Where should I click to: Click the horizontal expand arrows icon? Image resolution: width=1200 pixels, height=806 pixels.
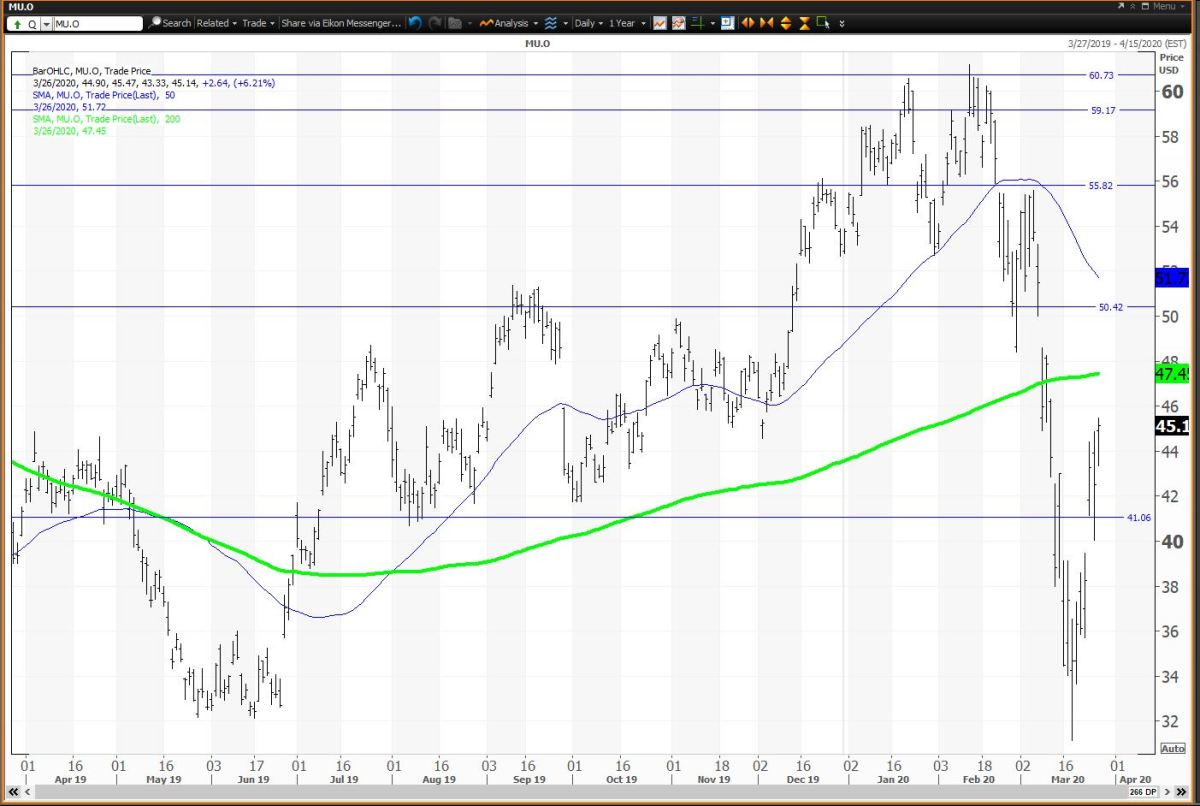pyautogui.click(x=746, y=23)
